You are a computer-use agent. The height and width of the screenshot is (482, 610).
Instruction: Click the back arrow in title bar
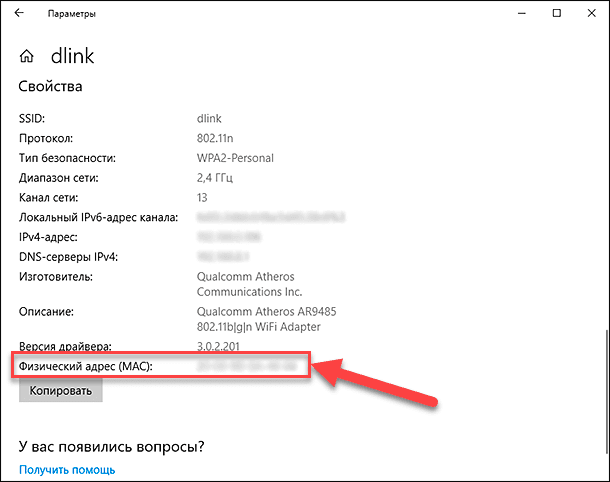coord(19,14)
